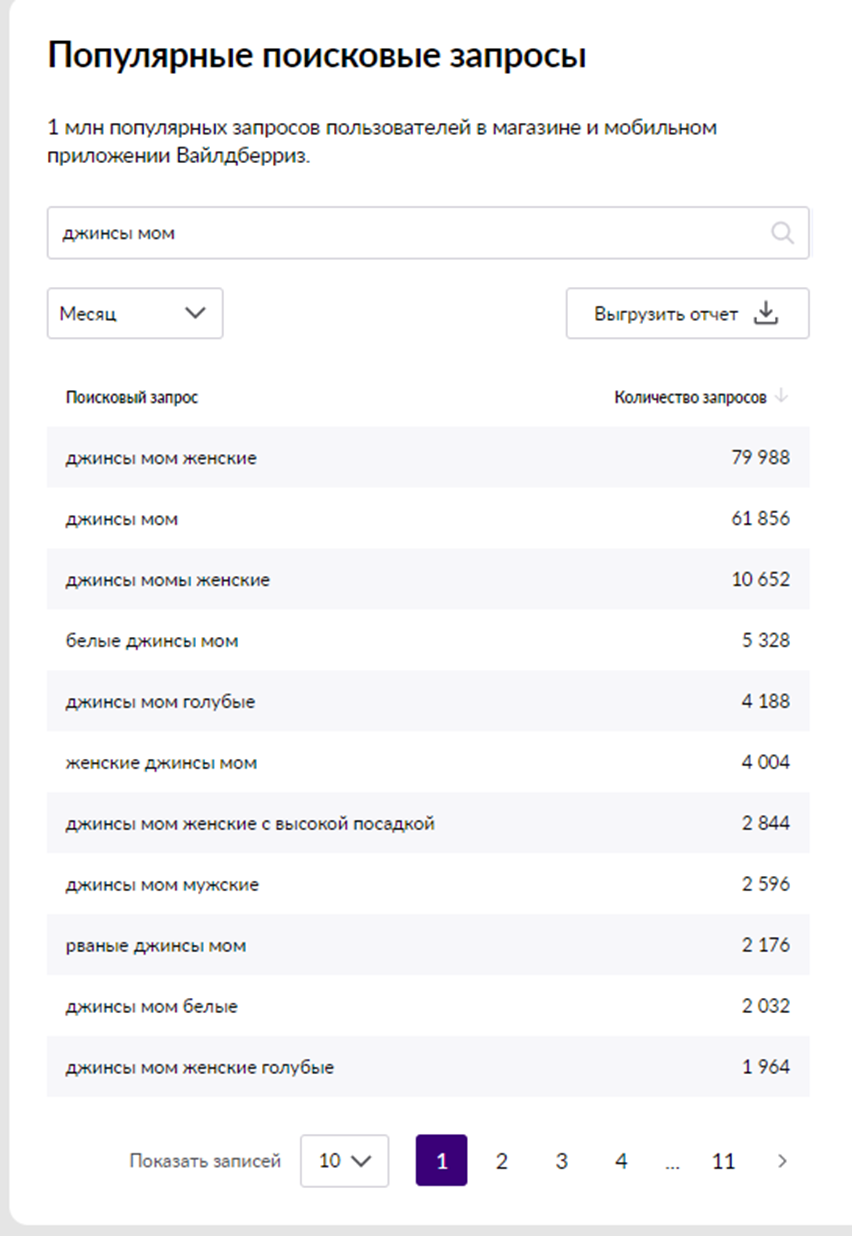Focus the search field containing джинсы мом
The width and height of the screenshot is (852, 1236).
[x=427, y=233]
